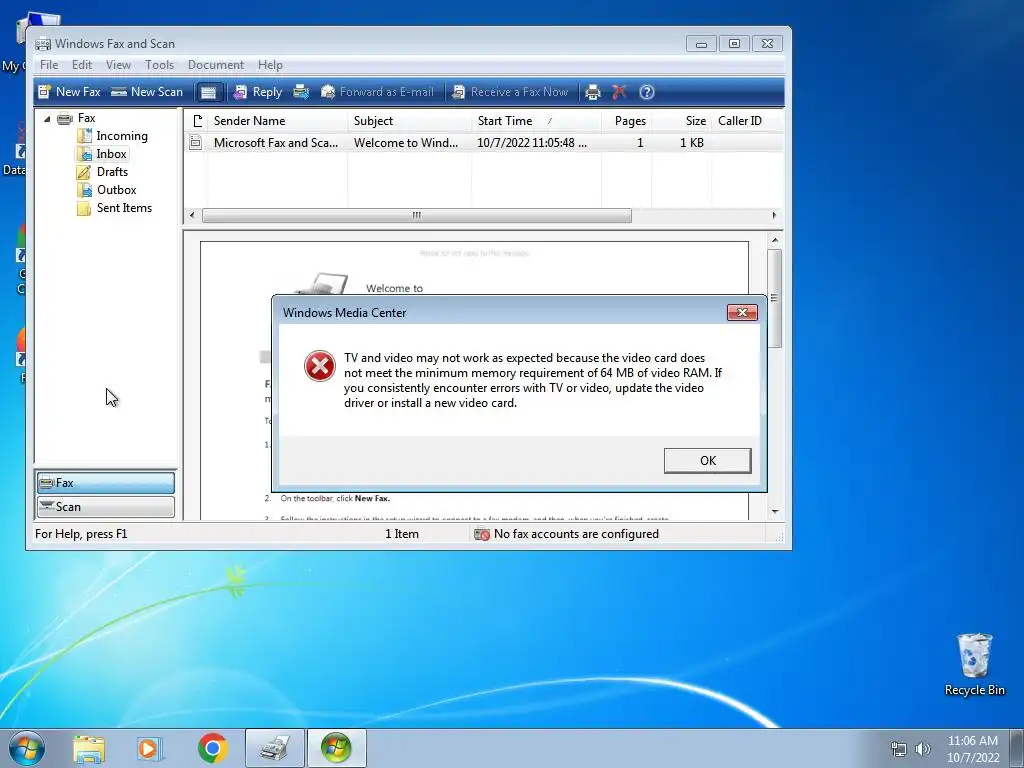Click the New Scan toolbar button
Image resolution: width=1024 pixels, height=768 pixels.
[147, 92]
